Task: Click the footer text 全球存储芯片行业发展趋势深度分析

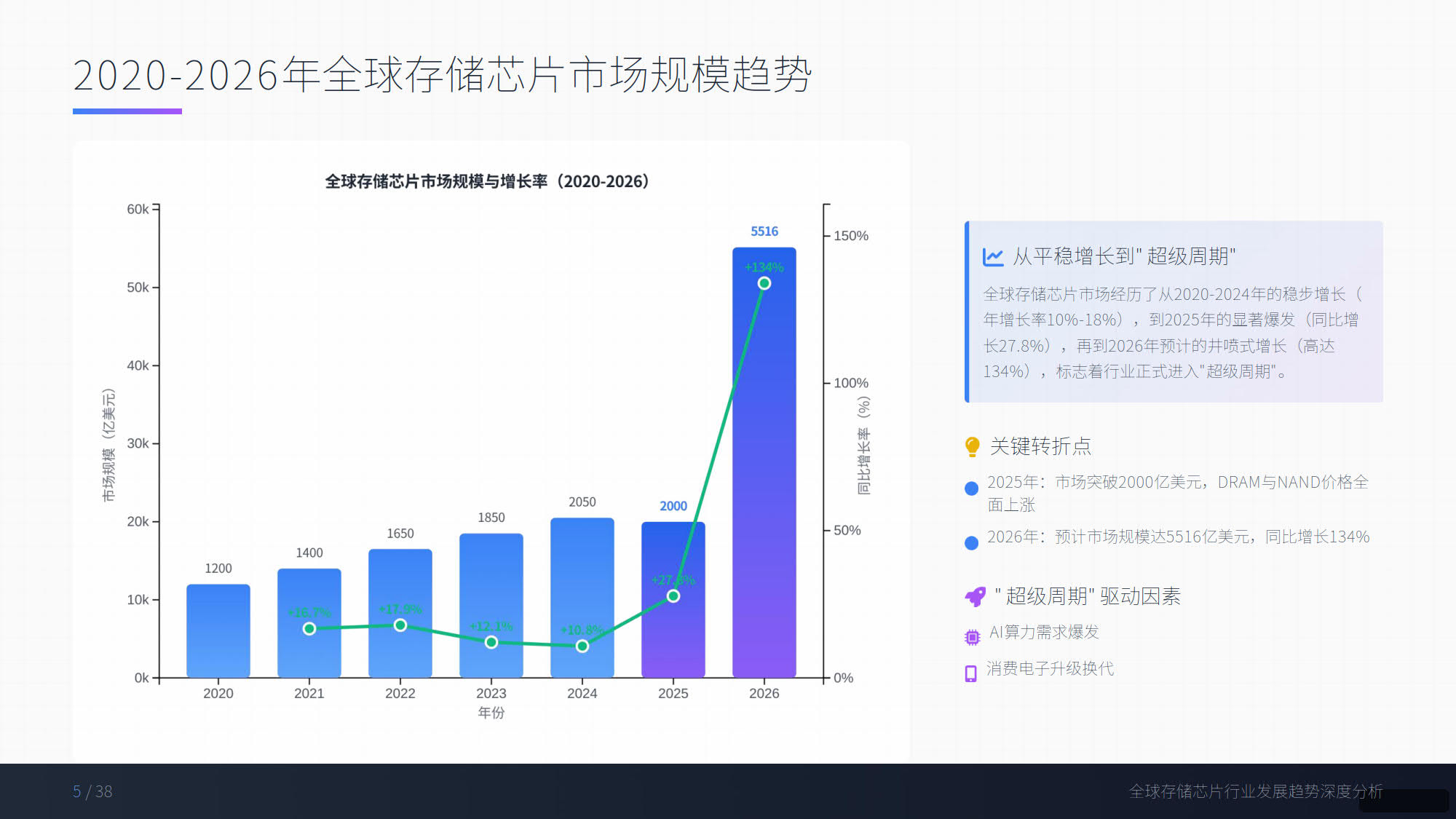Action: 1255,791
